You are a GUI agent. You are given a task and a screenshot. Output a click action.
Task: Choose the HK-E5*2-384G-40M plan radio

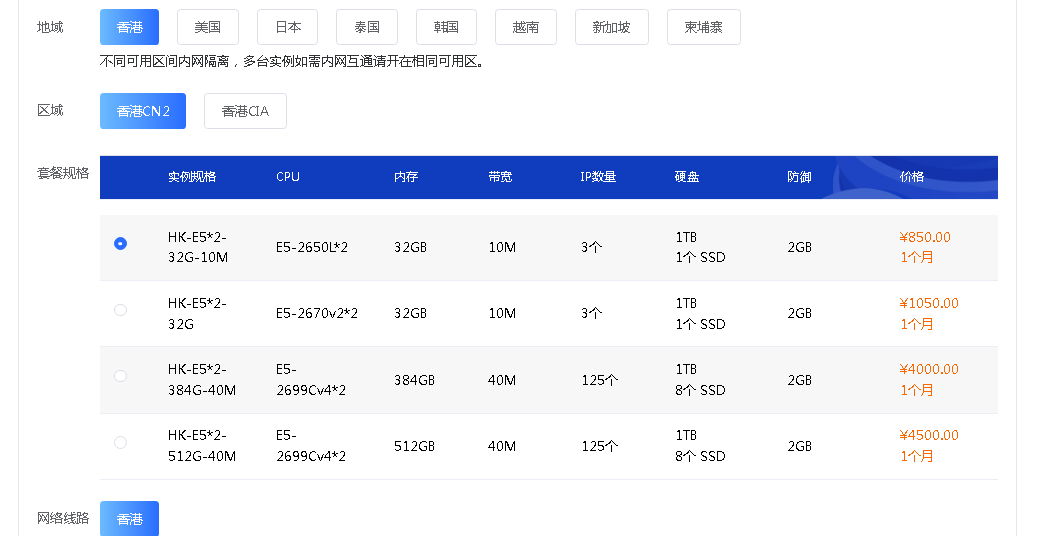(121, 376)
